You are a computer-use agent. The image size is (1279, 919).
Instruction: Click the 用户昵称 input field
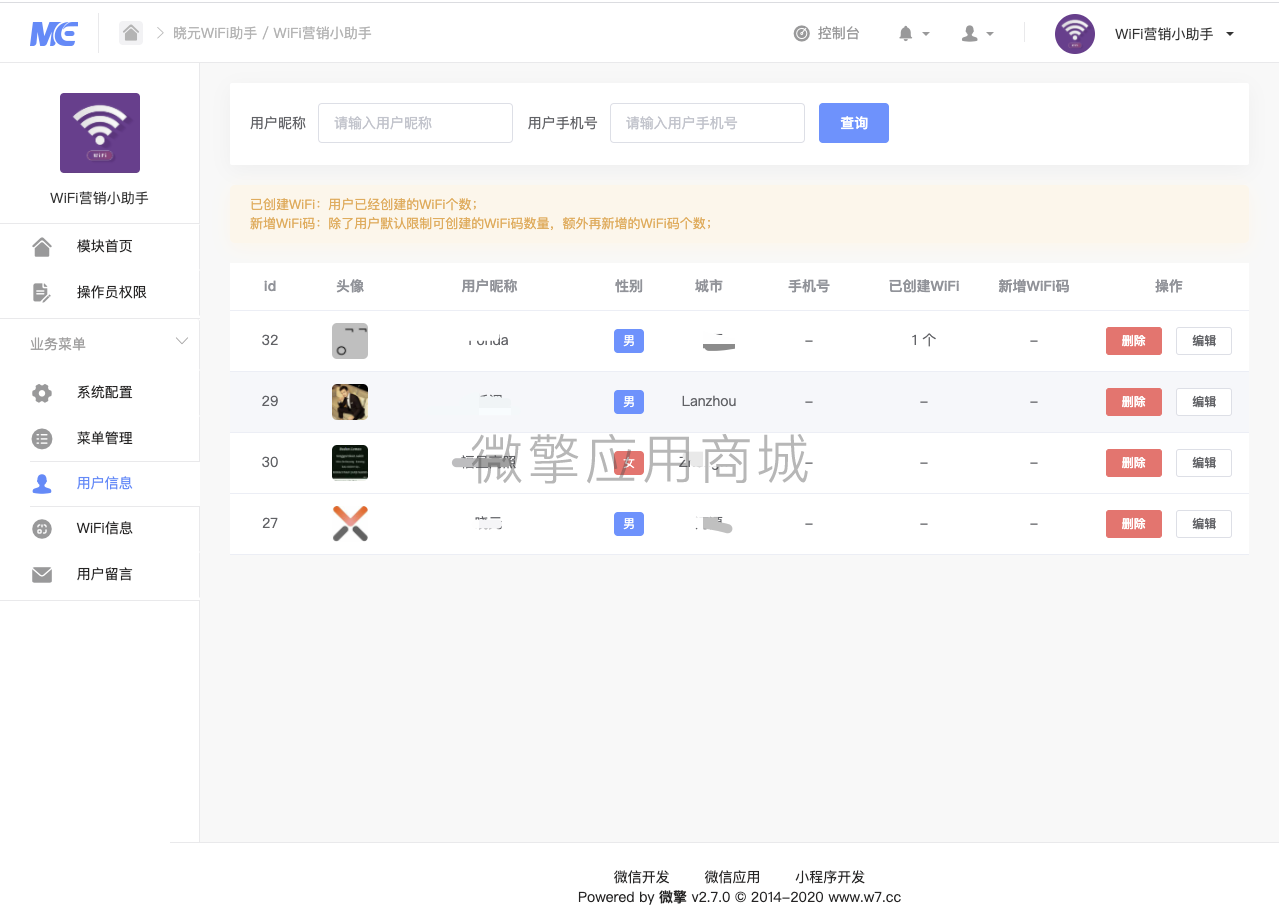coord(415,123)
